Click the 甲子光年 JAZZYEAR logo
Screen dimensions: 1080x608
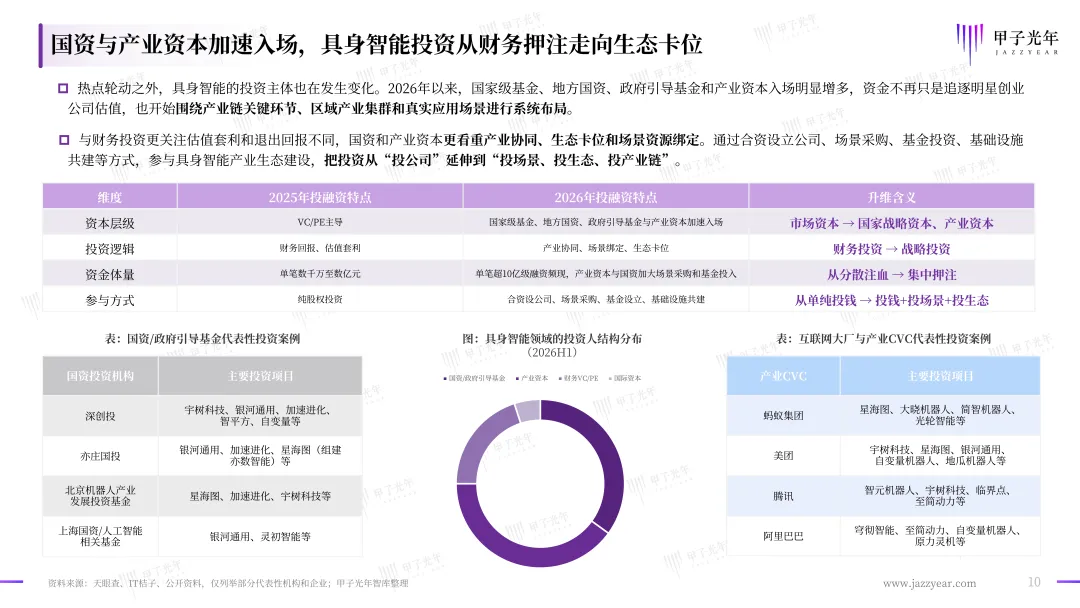pyautogui.click(x=1006, y=43)
